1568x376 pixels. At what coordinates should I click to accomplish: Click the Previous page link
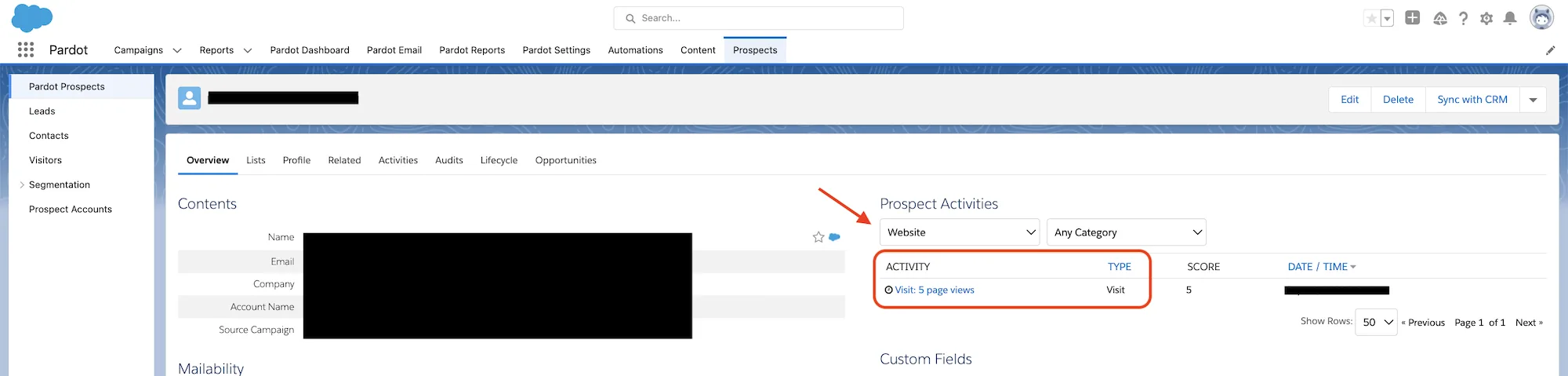[x=1423, y=323]
